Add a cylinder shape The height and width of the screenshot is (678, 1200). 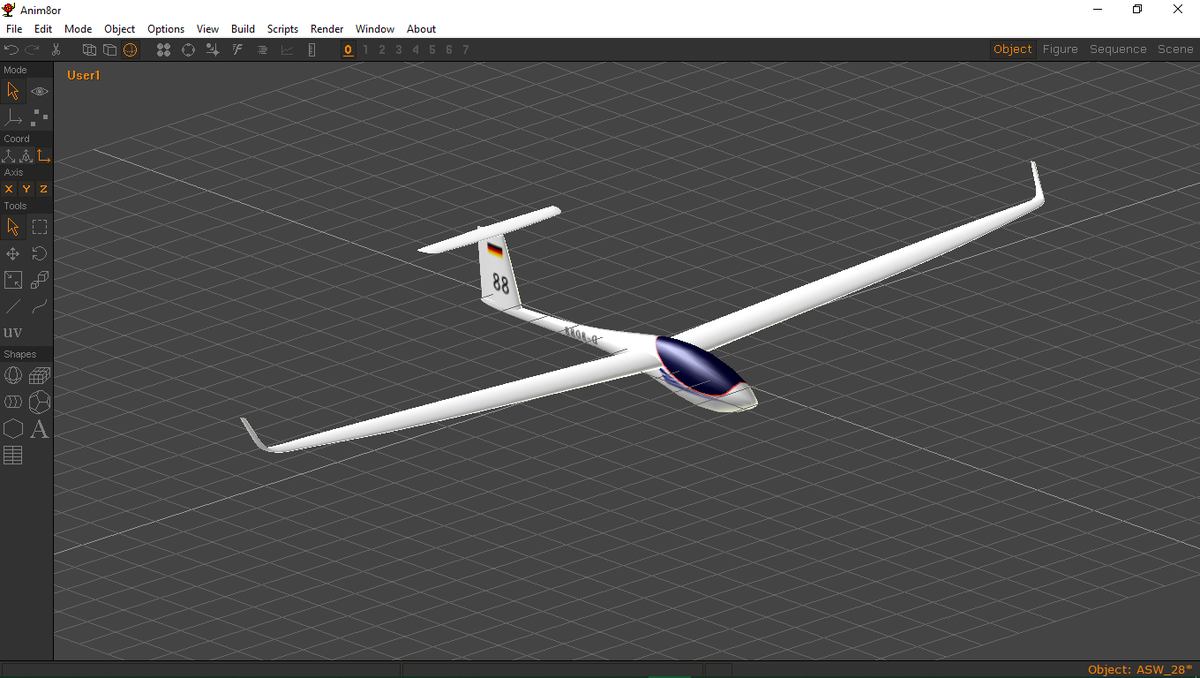tap(13, 402)
